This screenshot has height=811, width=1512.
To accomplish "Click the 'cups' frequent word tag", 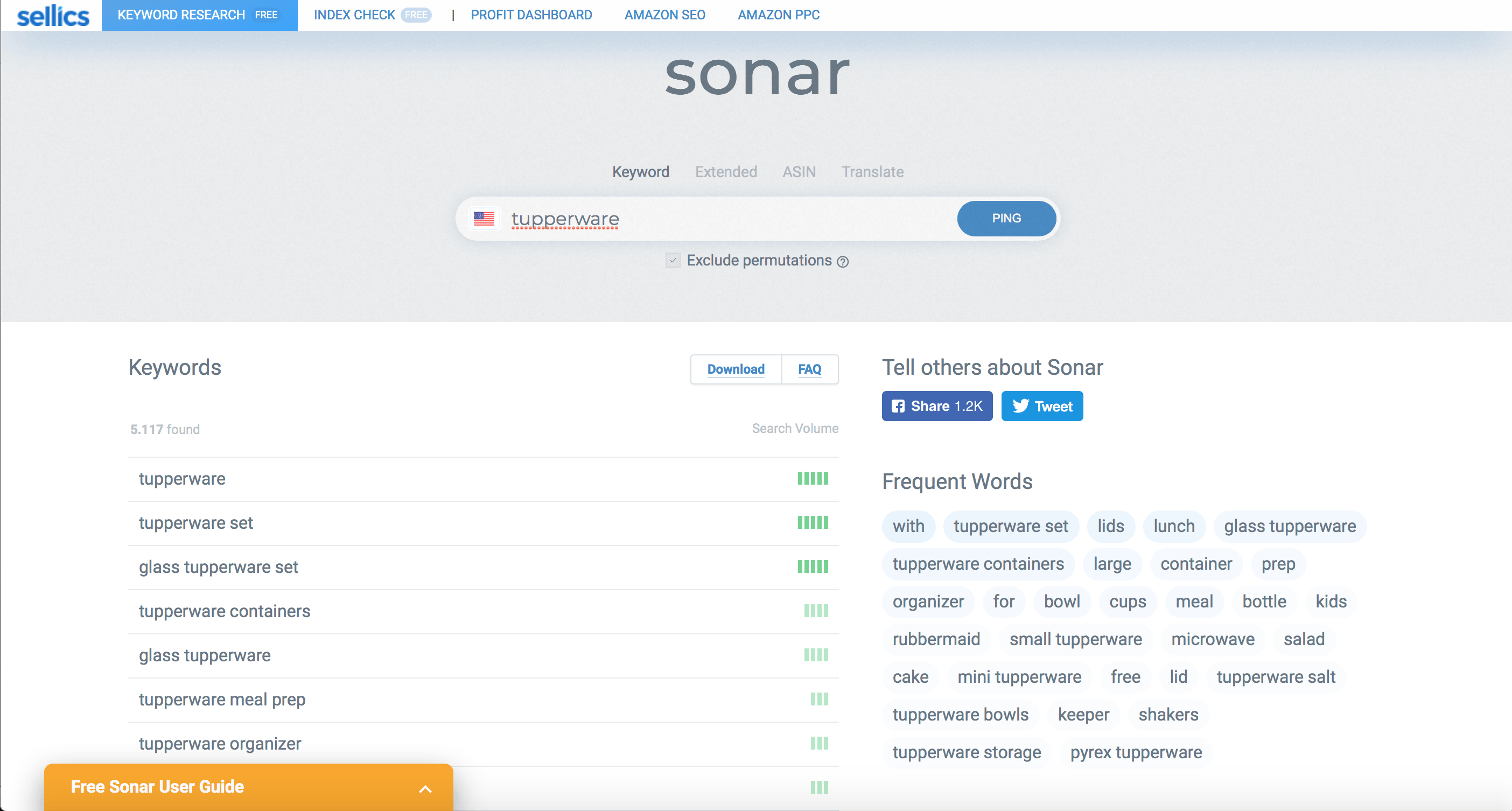I will 1127,602.
